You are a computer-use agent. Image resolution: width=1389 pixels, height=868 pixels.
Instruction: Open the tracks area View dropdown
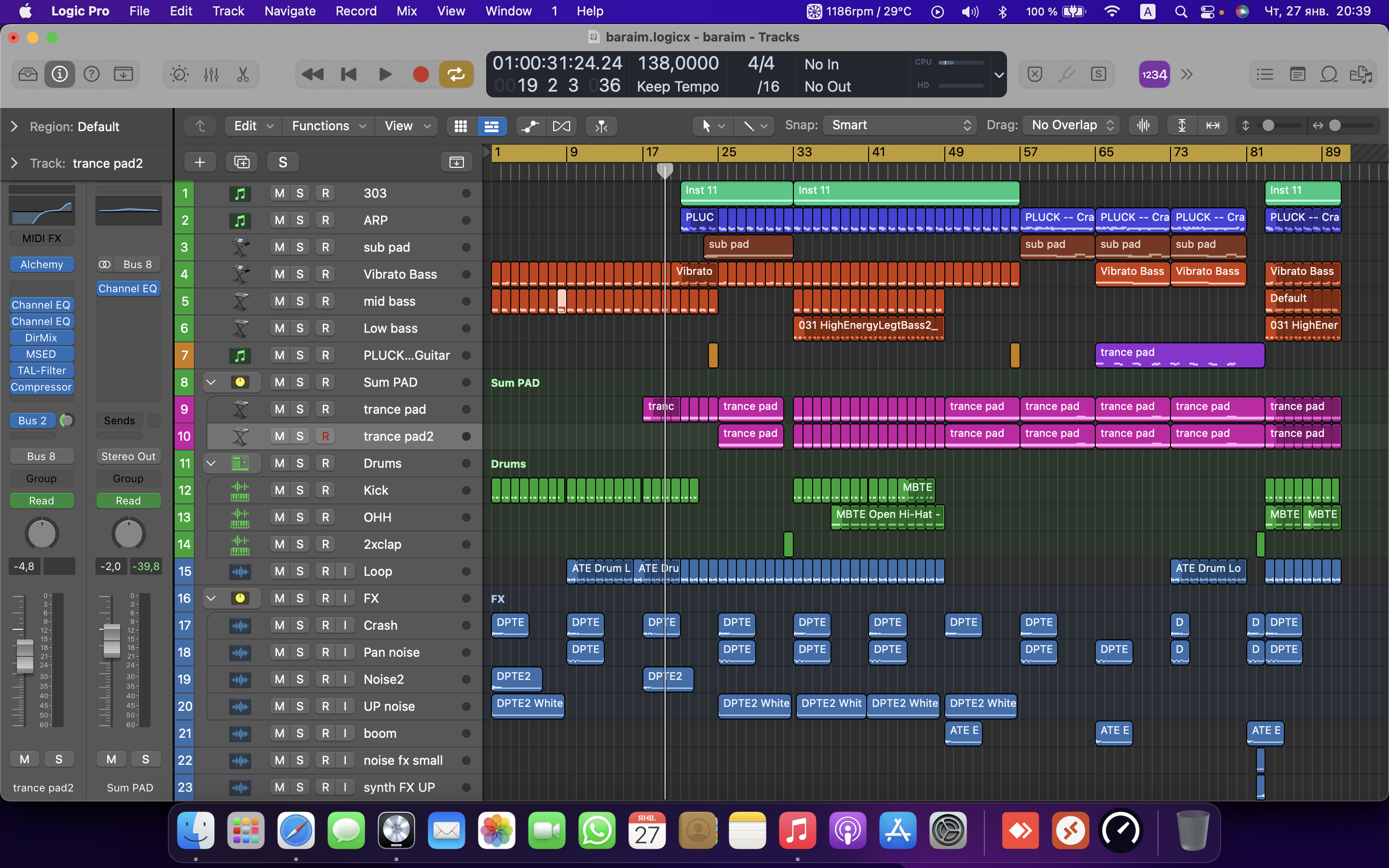click(x=407, y=126)
